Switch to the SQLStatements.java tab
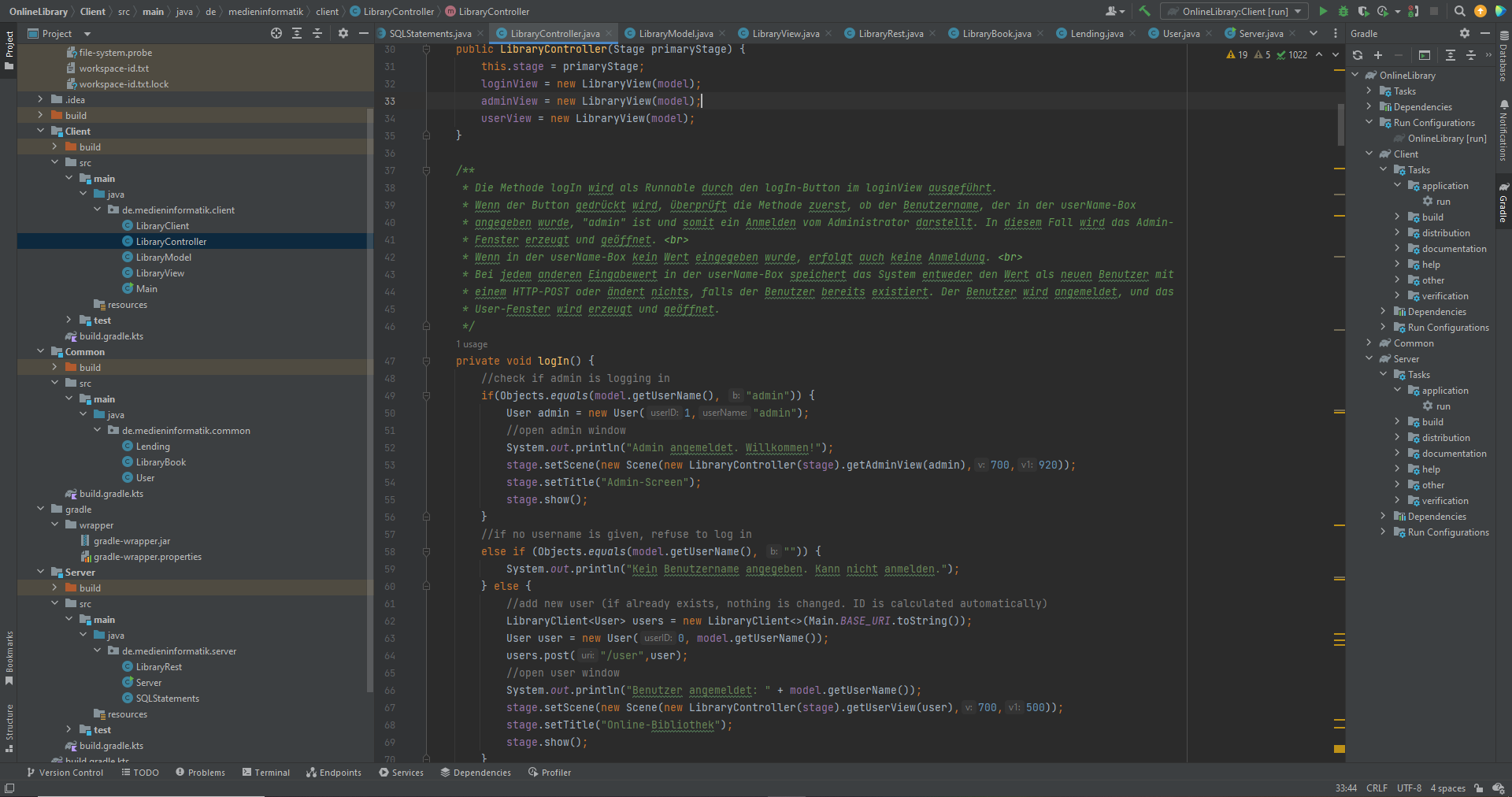This screenshot has width=1512, height=797. tap(429, 33)
